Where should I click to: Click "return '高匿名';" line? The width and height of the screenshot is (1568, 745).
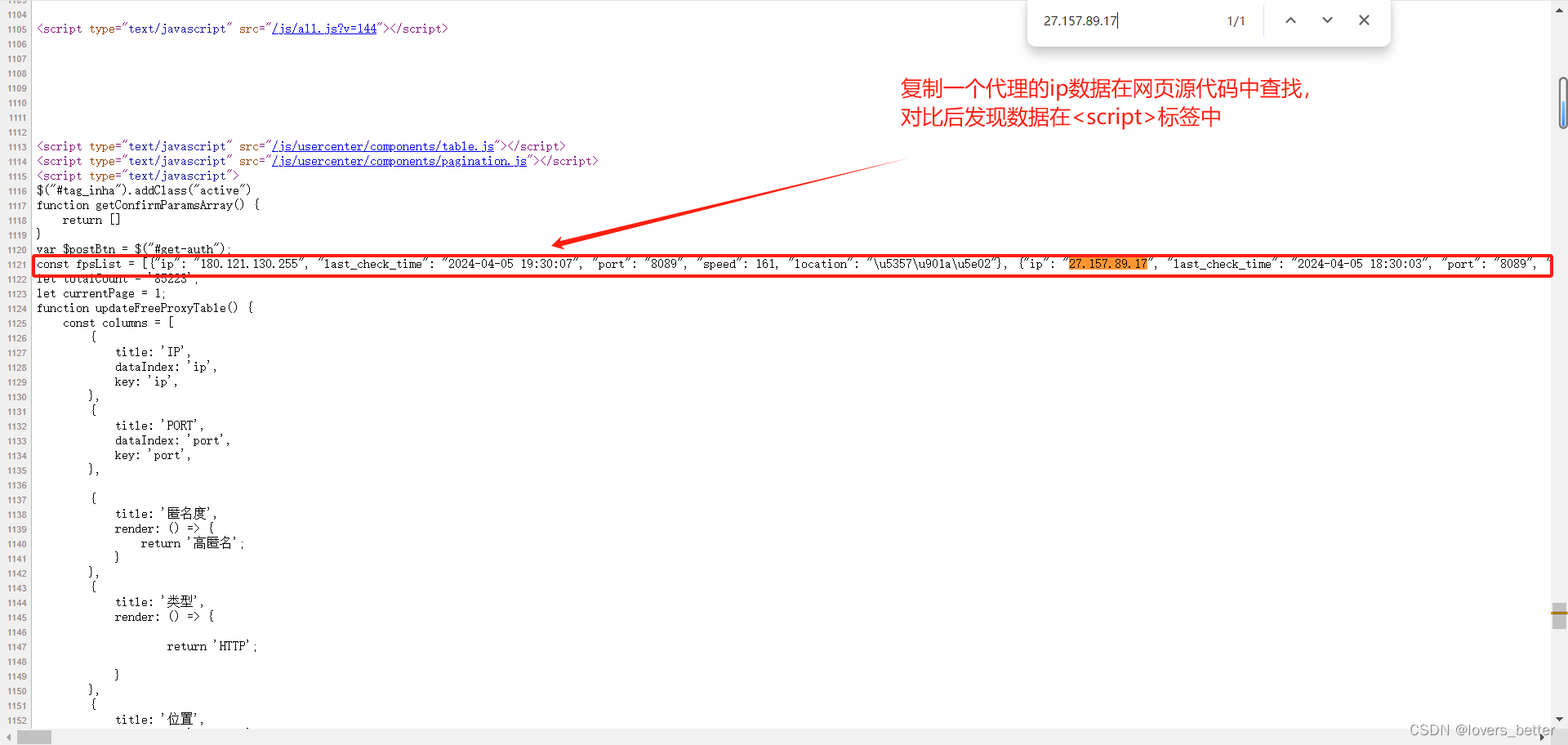coord(193,543)
